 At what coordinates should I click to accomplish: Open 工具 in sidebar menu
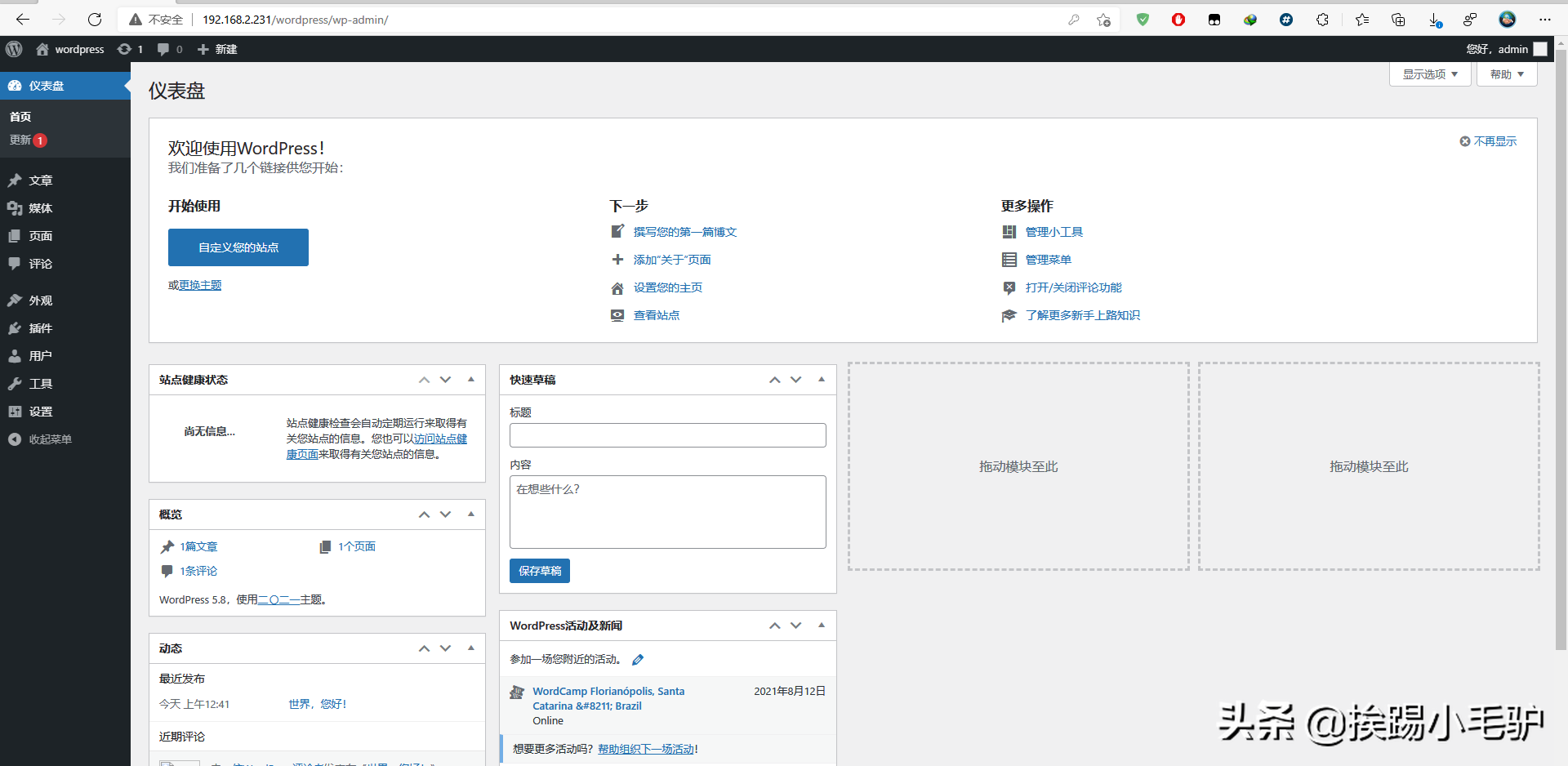[x=65, y=384]
